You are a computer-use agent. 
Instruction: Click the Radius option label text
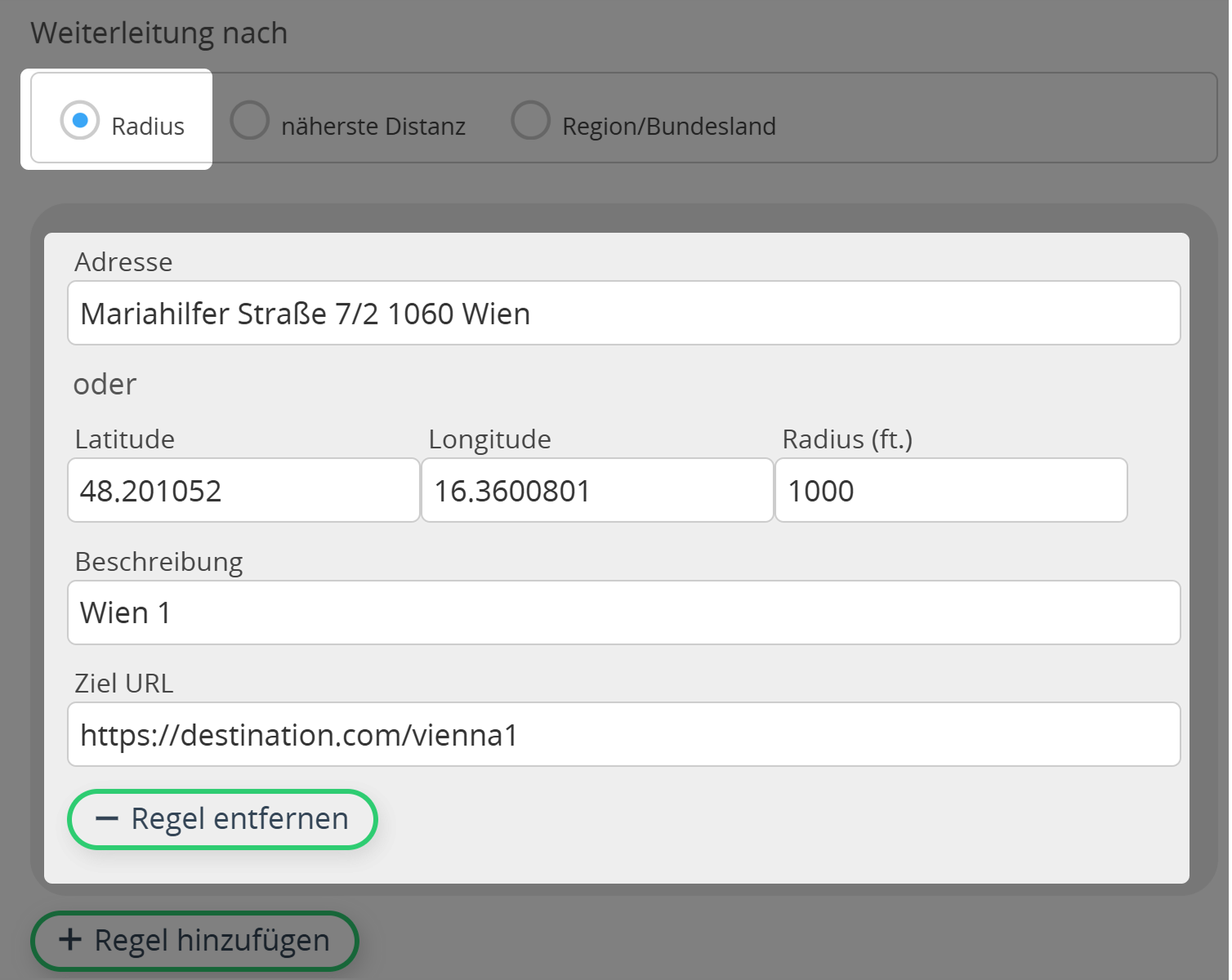pos(148,127)
